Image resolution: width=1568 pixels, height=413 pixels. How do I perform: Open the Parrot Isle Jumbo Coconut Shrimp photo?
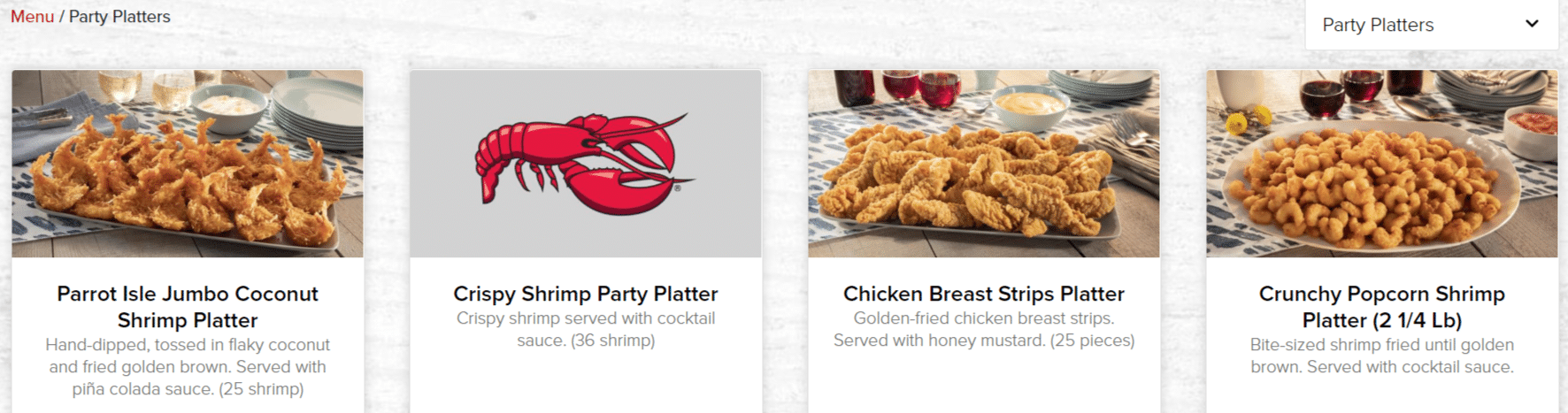point(188,164)
